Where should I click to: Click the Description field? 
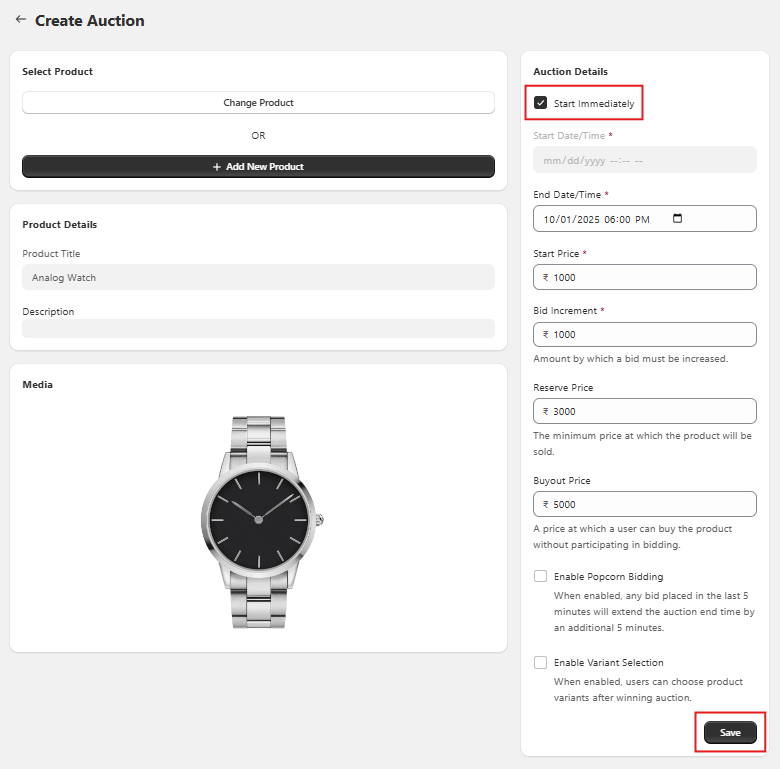(x=258, y=328)
